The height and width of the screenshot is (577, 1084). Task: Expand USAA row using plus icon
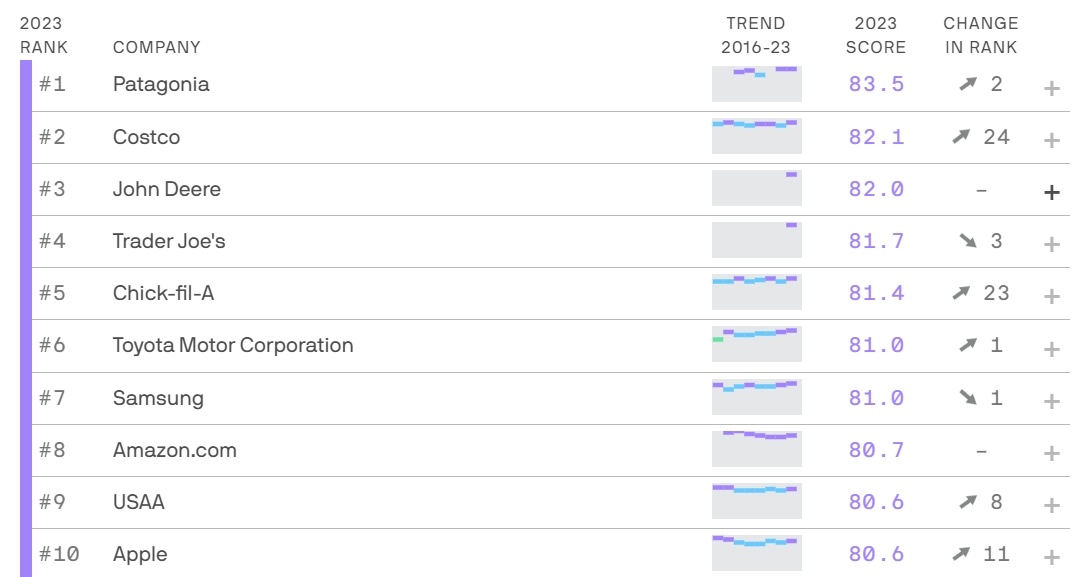(x=1052, y=505)
